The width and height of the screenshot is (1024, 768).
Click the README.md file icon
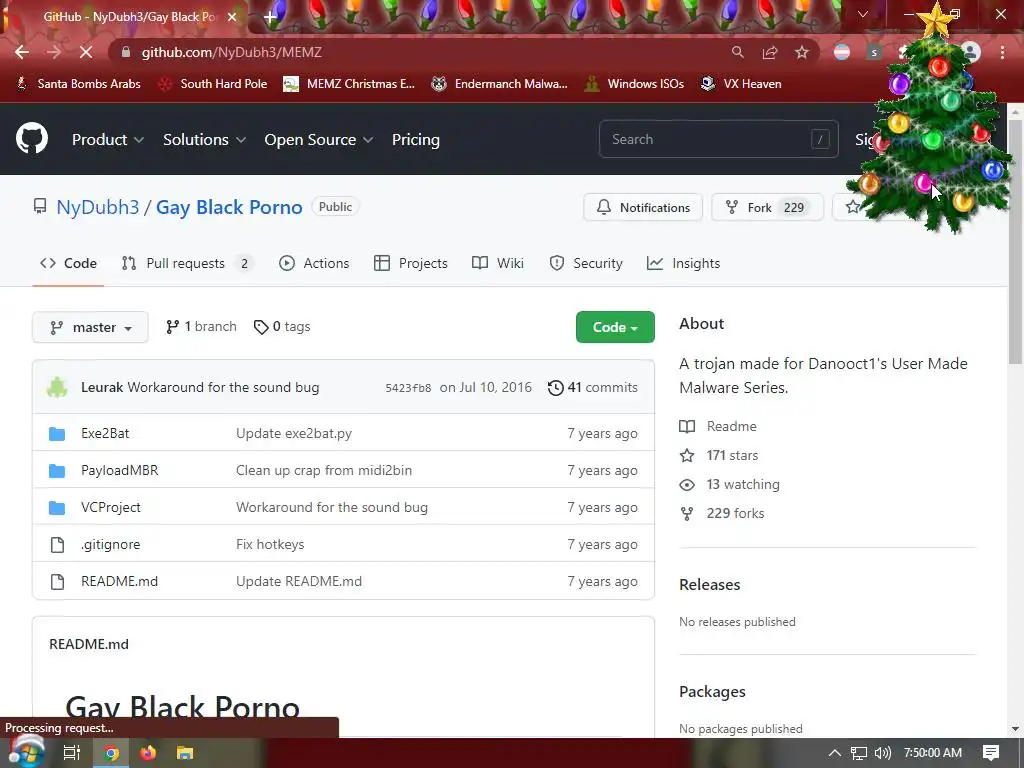[57, 582]
